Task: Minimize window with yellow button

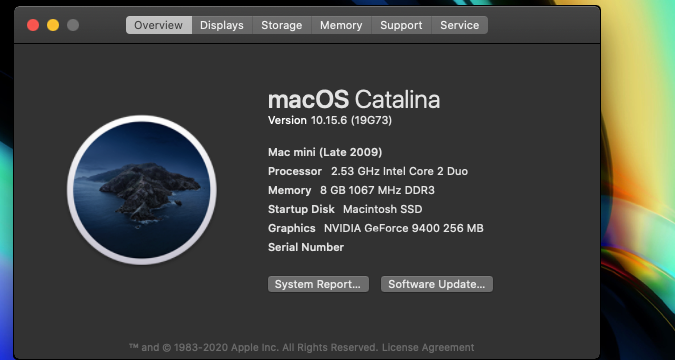Action: click(53, 25)
